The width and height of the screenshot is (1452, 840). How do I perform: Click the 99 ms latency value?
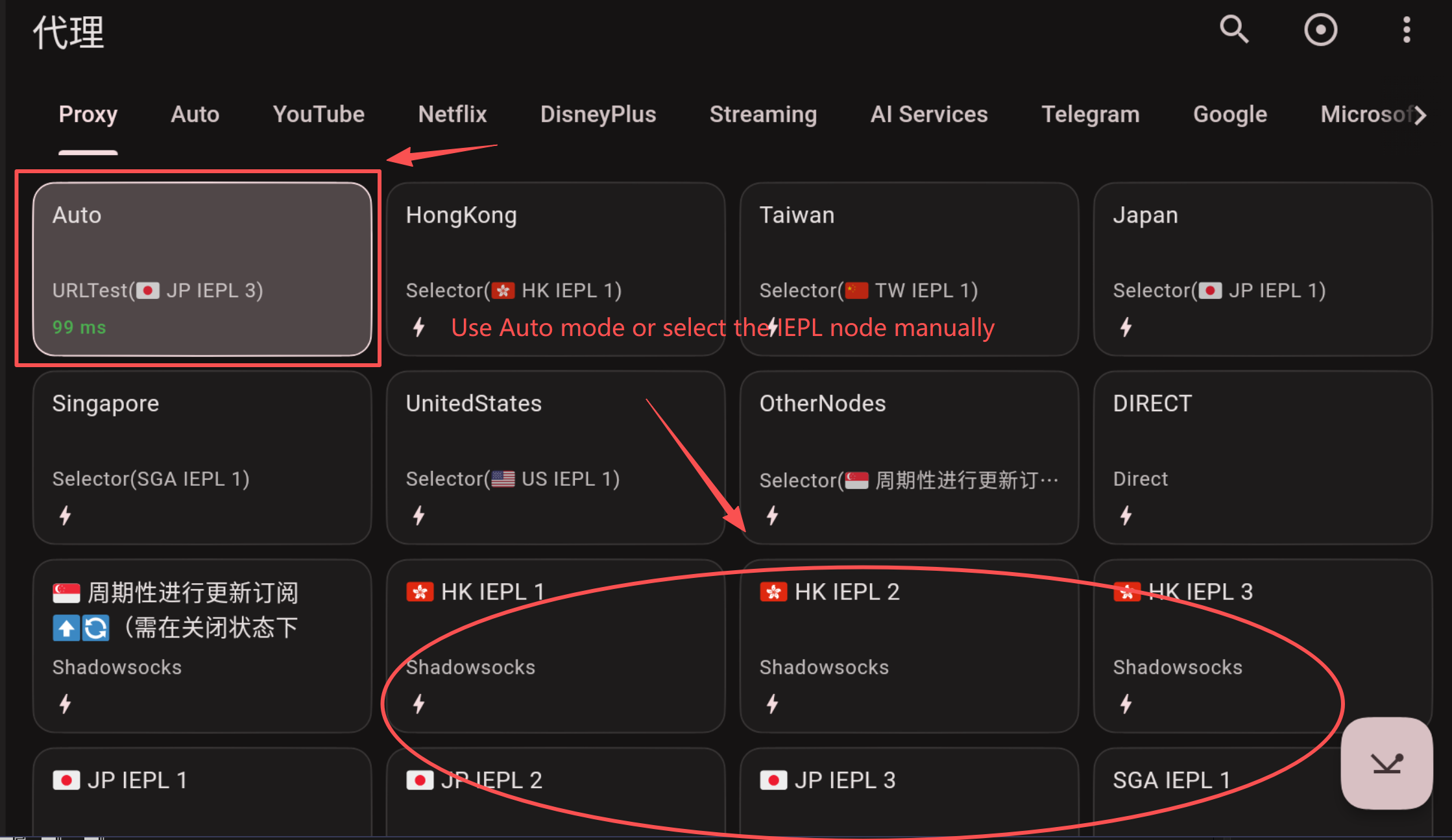tap(79, 328)
